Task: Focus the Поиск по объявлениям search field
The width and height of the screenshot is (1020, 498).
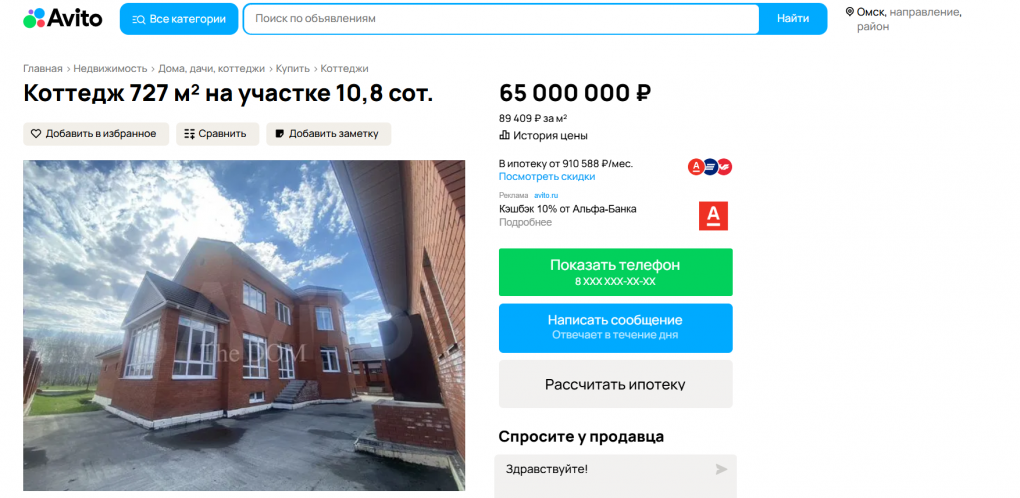Action: click(x=501, y=19)
